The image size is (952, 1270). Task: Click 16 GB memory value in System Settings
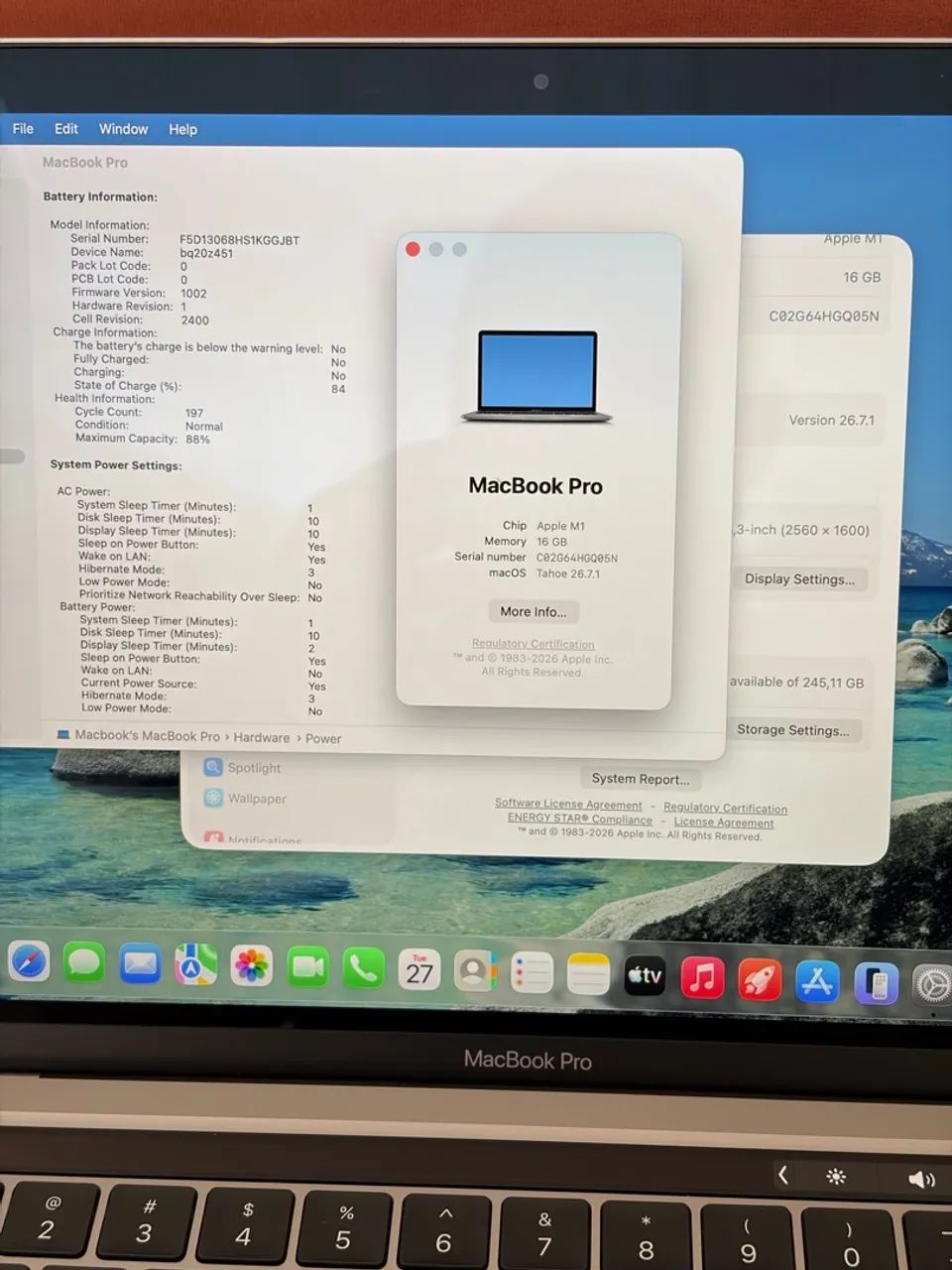click(862, 277)
